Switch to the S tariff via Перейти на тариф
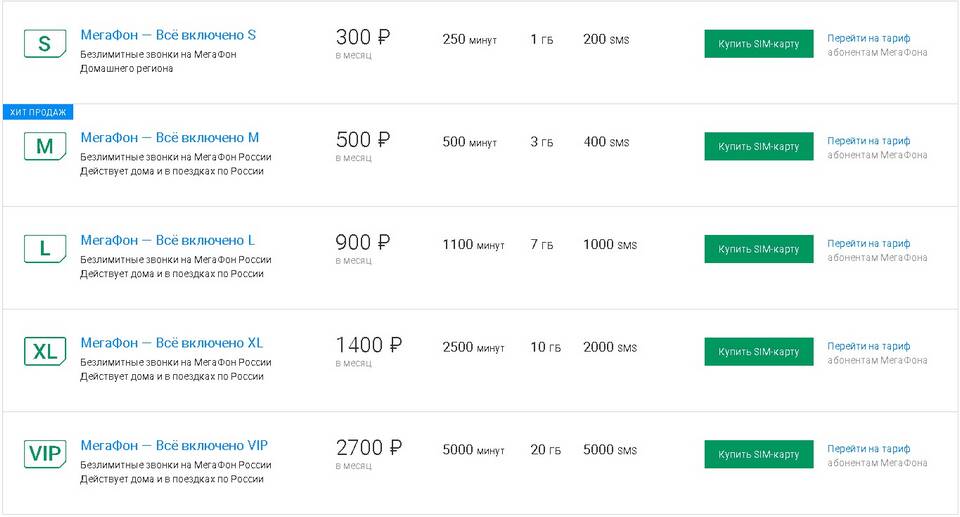This screenshot has height=517, width=960. click(868, 38)
